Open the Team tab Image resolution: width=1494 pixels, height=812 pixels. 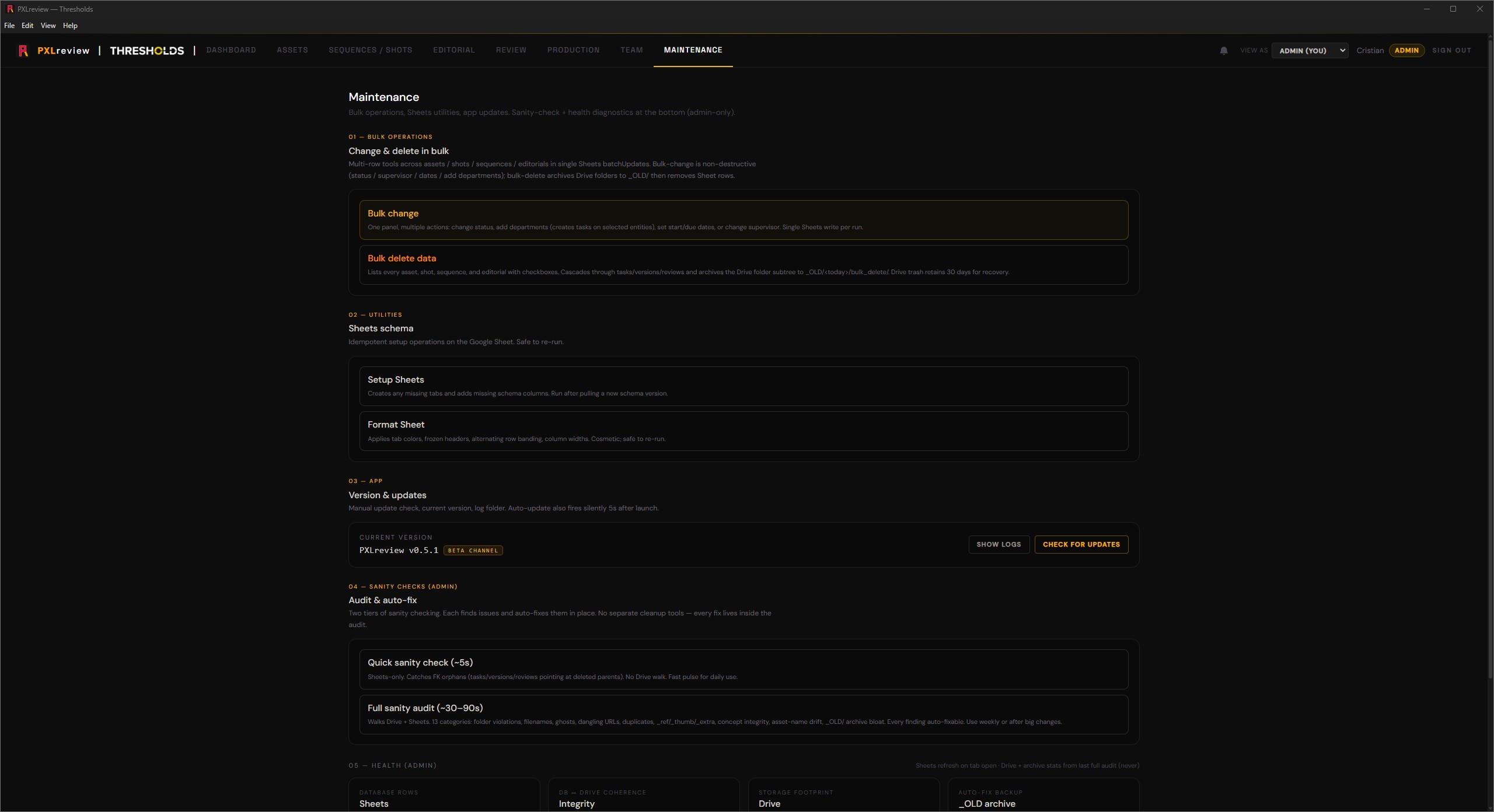click(632, 50)
